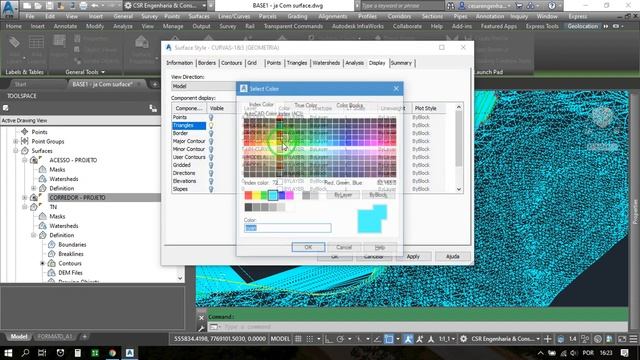Image resolution: width=640 pixels, height=360 pixels.
Task: Toggle ortho mode icon in status bar
Action: pos(329,339)
